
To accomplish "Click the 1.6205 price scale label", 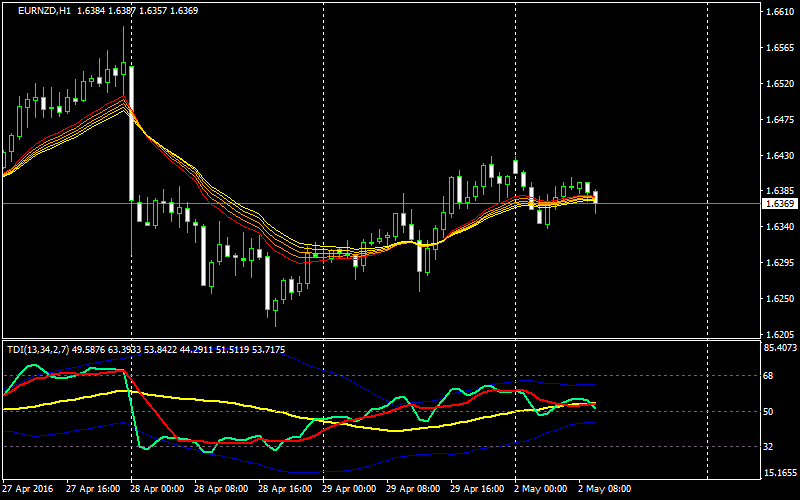I will (x=780, y=335).
